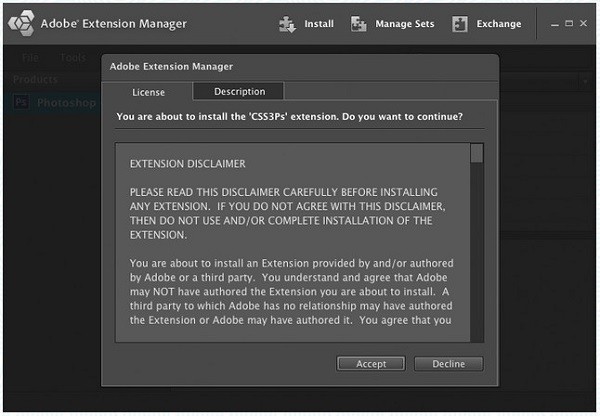Click the Manage Sets icon
Screen dimensions: 600x416
point(359,24)
